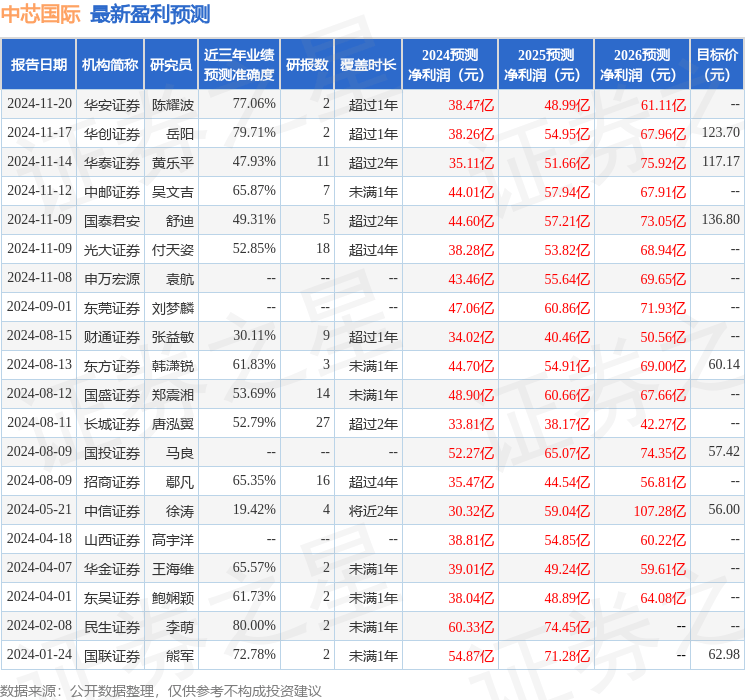This screenshot has width=745, height=700.
Task: Select the 国联证券 institution cell
Action: pyautogui.click(x=112, y=656)
